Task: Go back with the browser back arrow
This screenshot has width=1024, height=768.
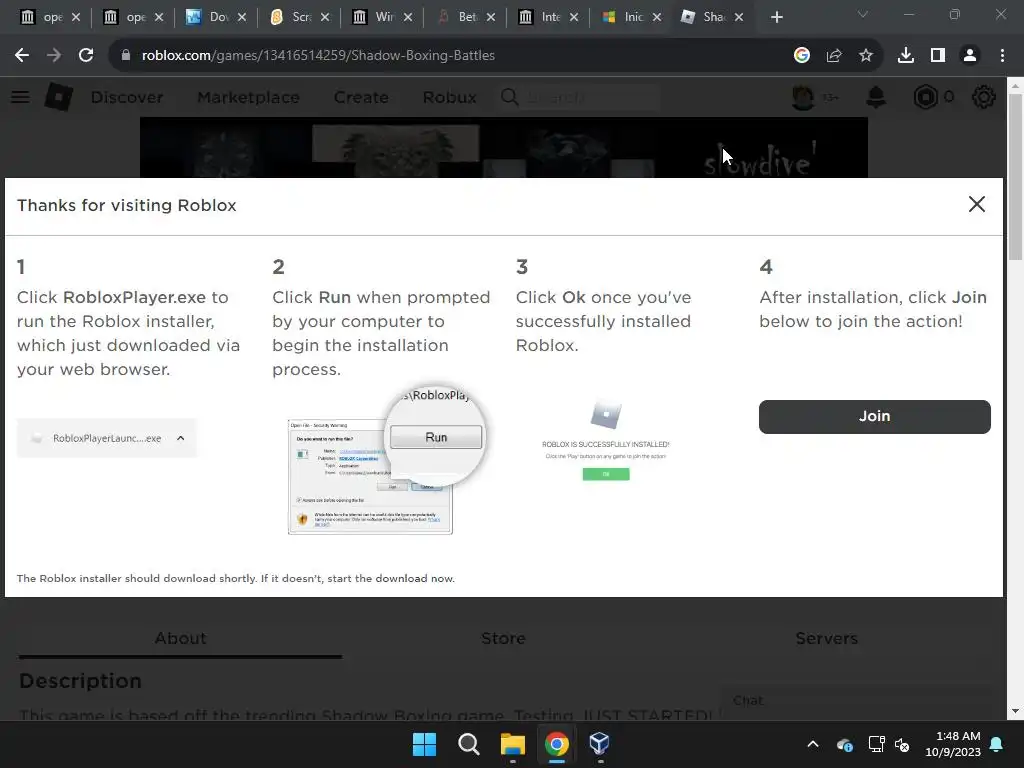Action: click(x=22, y=56)
